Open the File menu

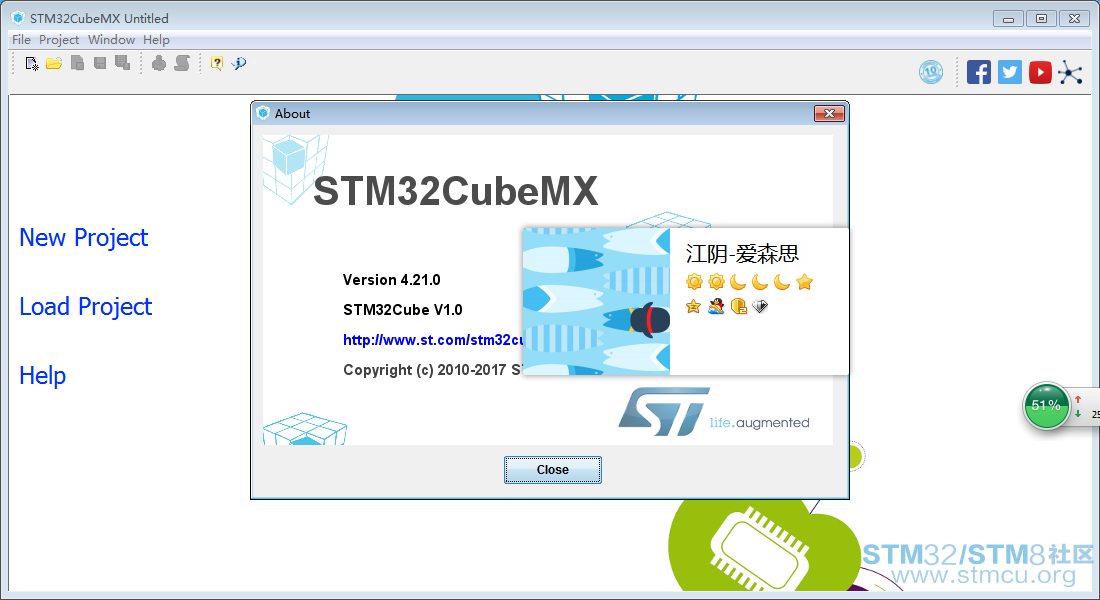point(21,40)
